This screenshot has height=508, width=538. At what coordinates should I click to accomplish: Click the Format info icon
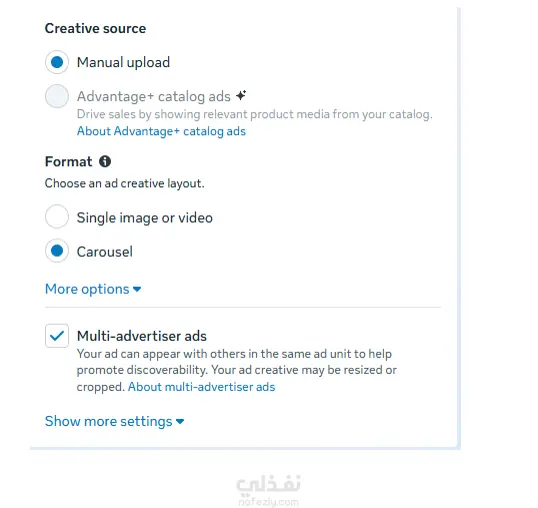[105, 161]
